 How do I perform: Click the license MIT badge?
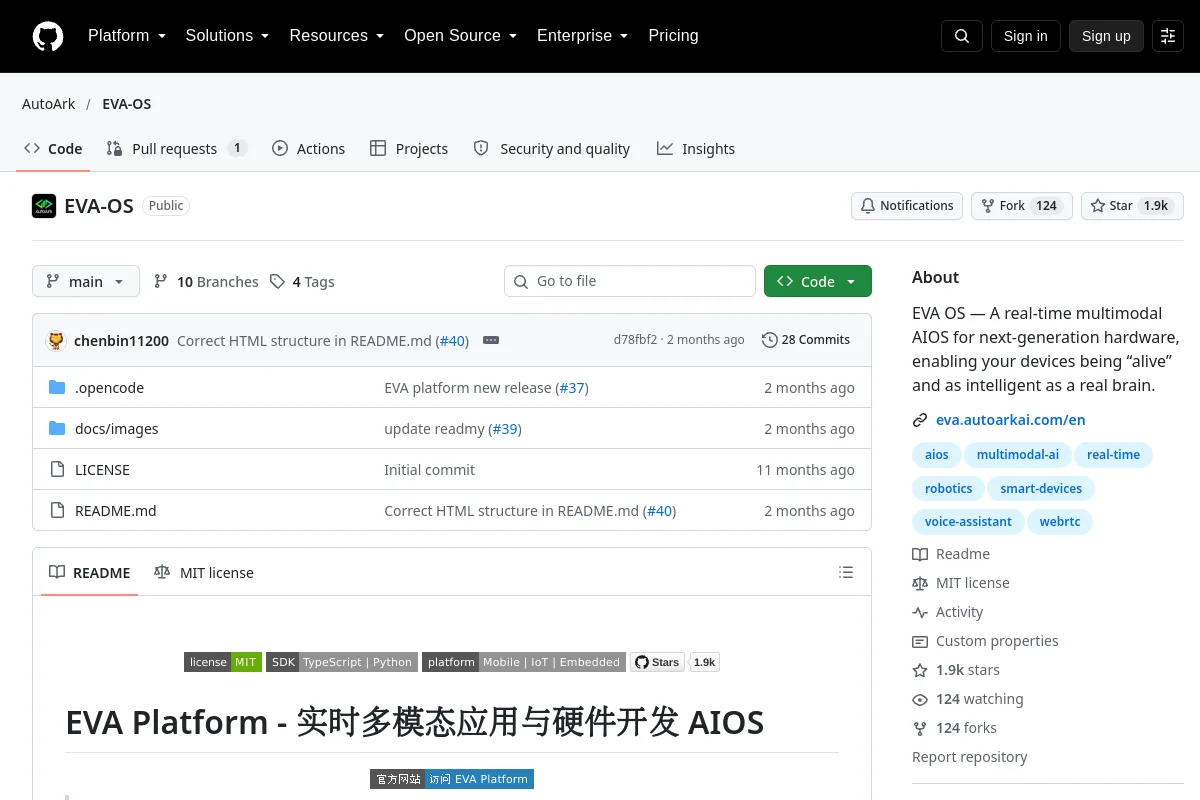[223, 662]
